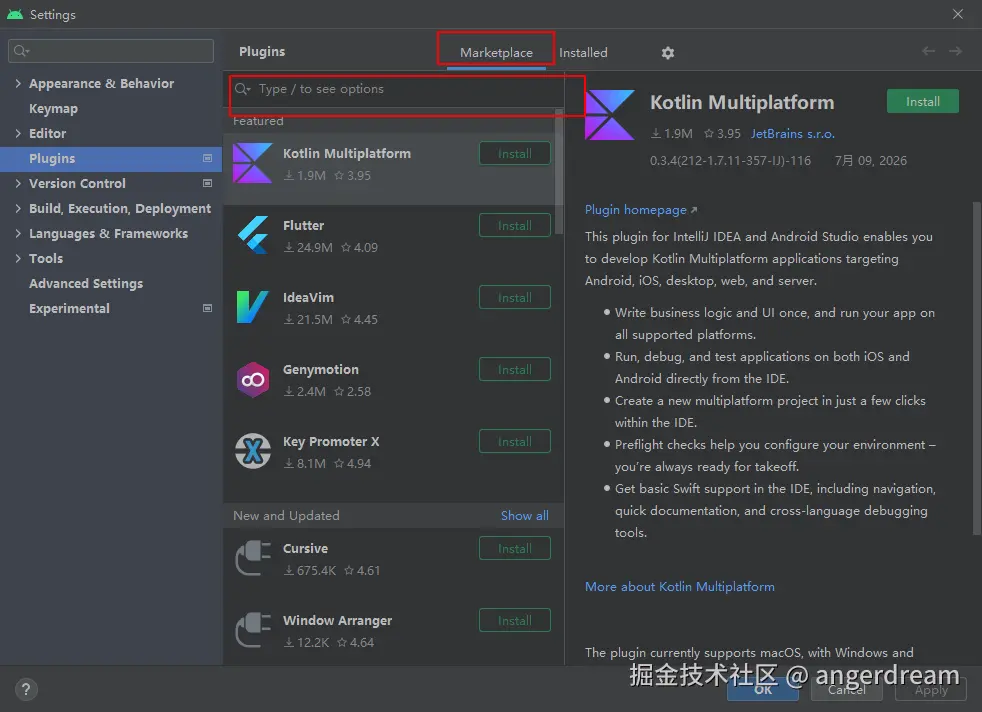
Task: Select the Key Promoter X plugin name
Action: coord(331,441)
